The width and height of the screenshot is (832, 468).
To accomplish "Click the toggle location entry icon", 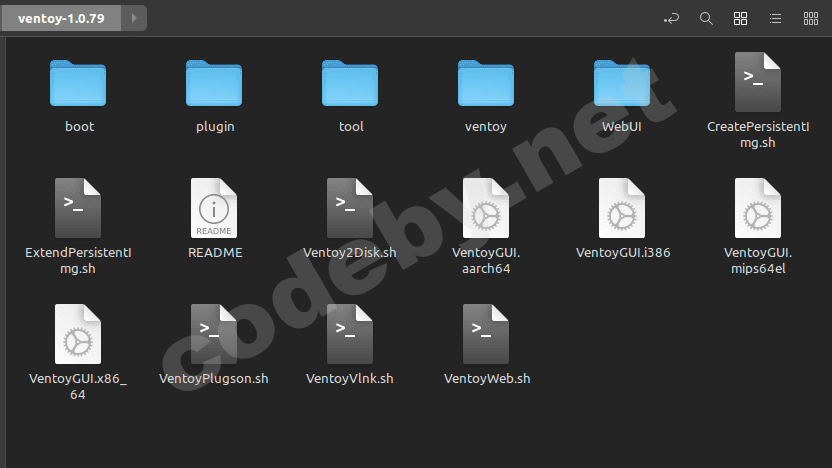I will pos(671,19).
